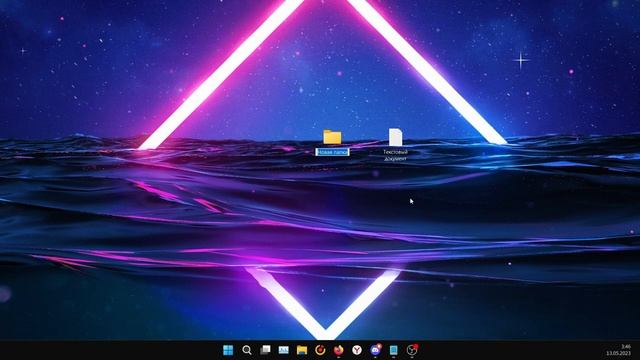Launch the orange circular arrow app
Screen dimensions: 640x360
320,350
